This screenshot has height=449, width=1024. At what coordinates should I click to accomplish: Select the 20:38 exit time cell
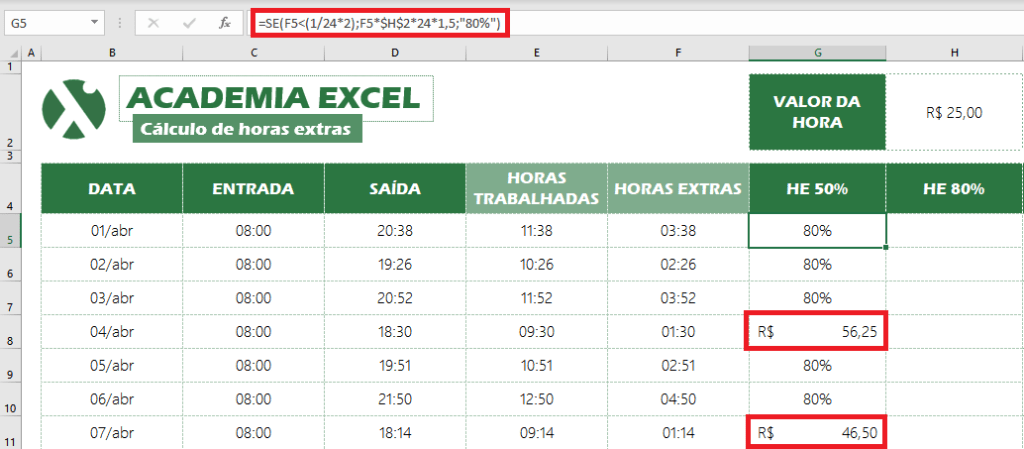pos(394,230)
